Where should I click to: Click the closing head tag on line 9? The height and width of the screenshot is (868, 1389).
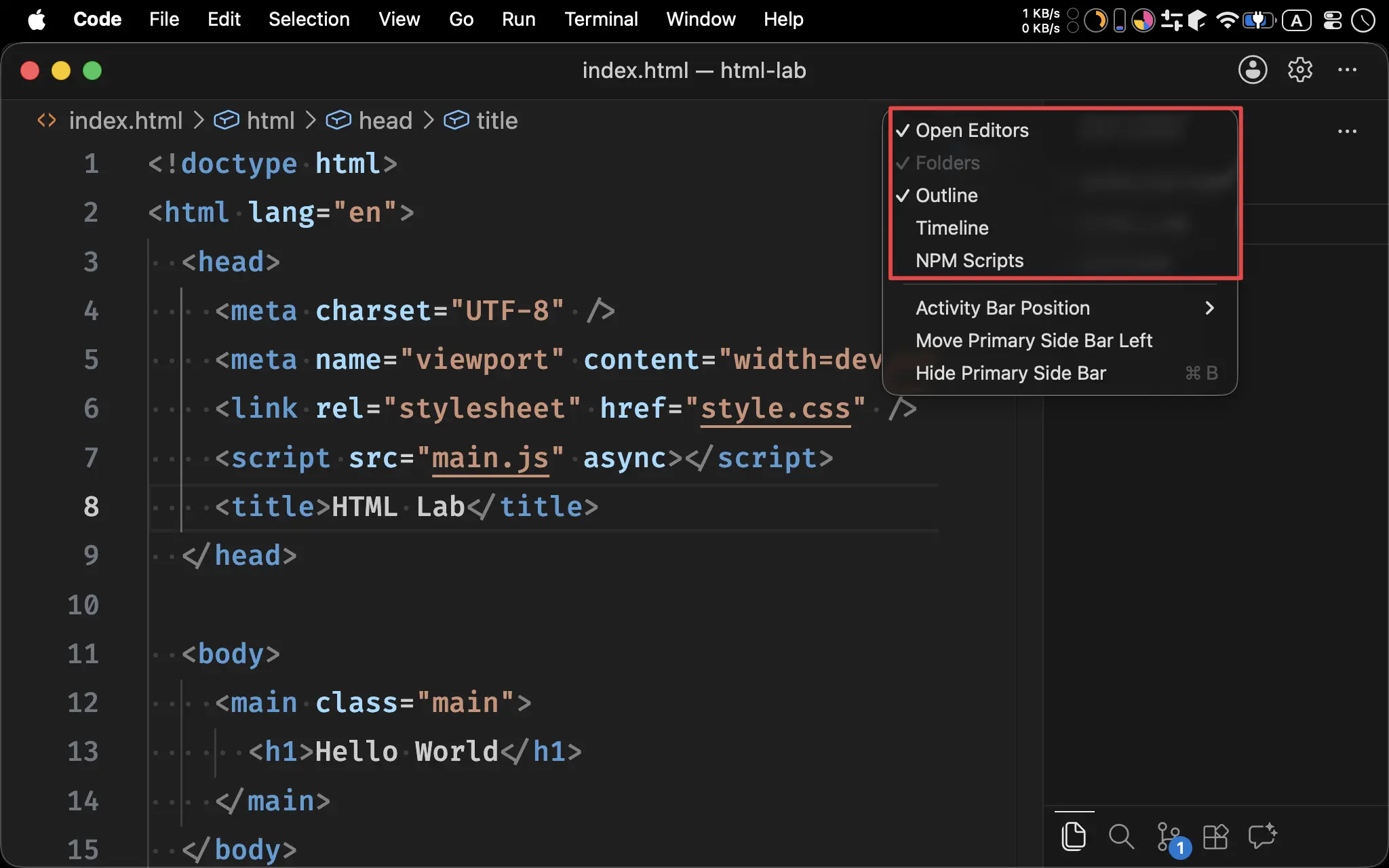click(x=239, y=556)
